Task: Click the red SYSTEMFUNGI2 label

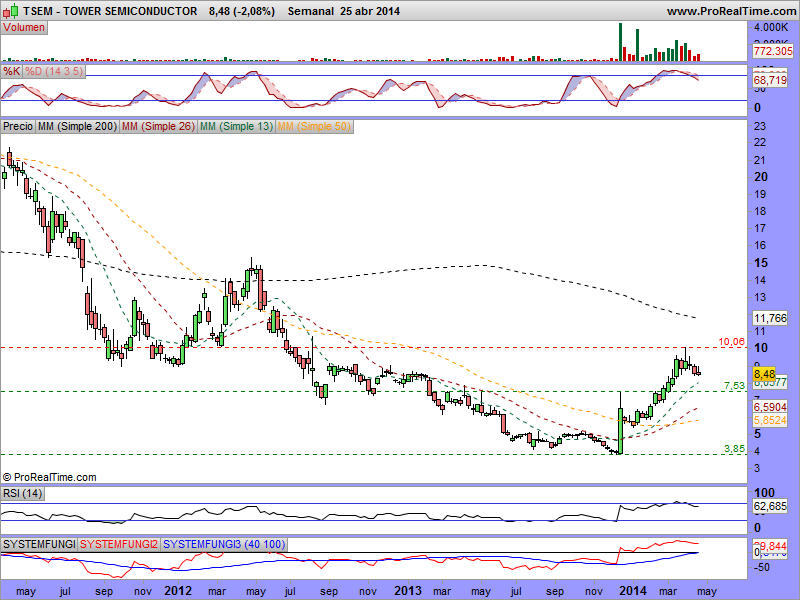Action: [x=118, y=543]
